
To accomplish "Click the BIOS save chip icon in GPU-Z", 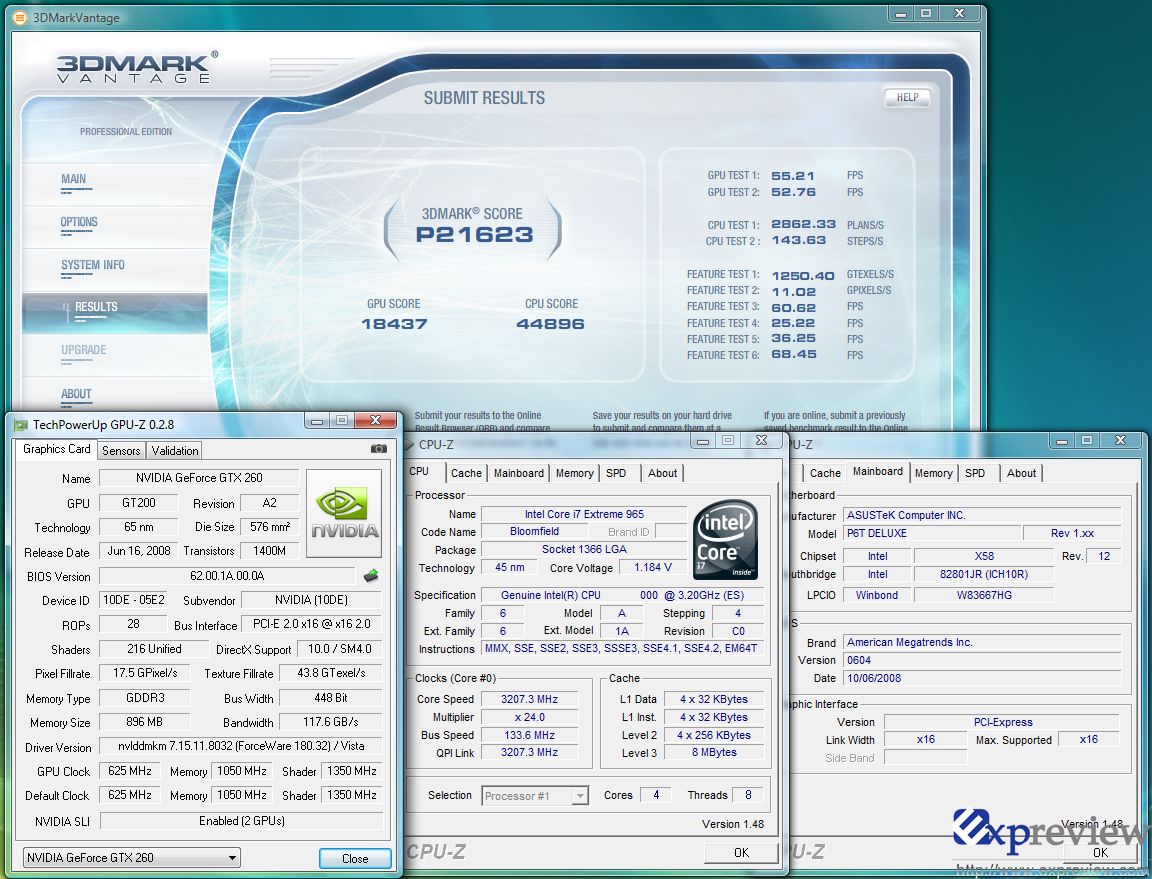I will point(372,575).
